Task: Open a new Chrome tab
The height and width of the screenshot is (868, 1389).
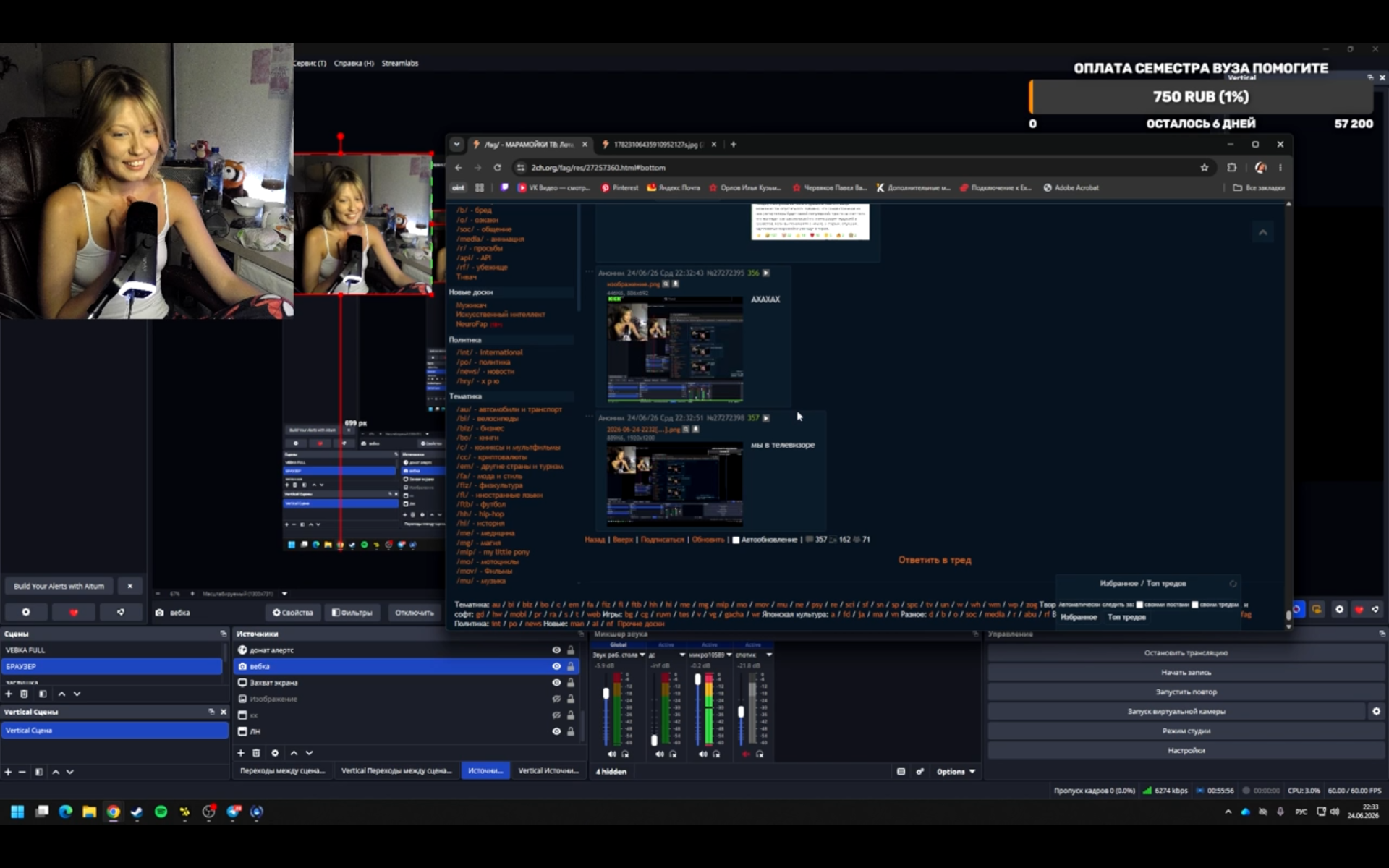Action: 734,144
